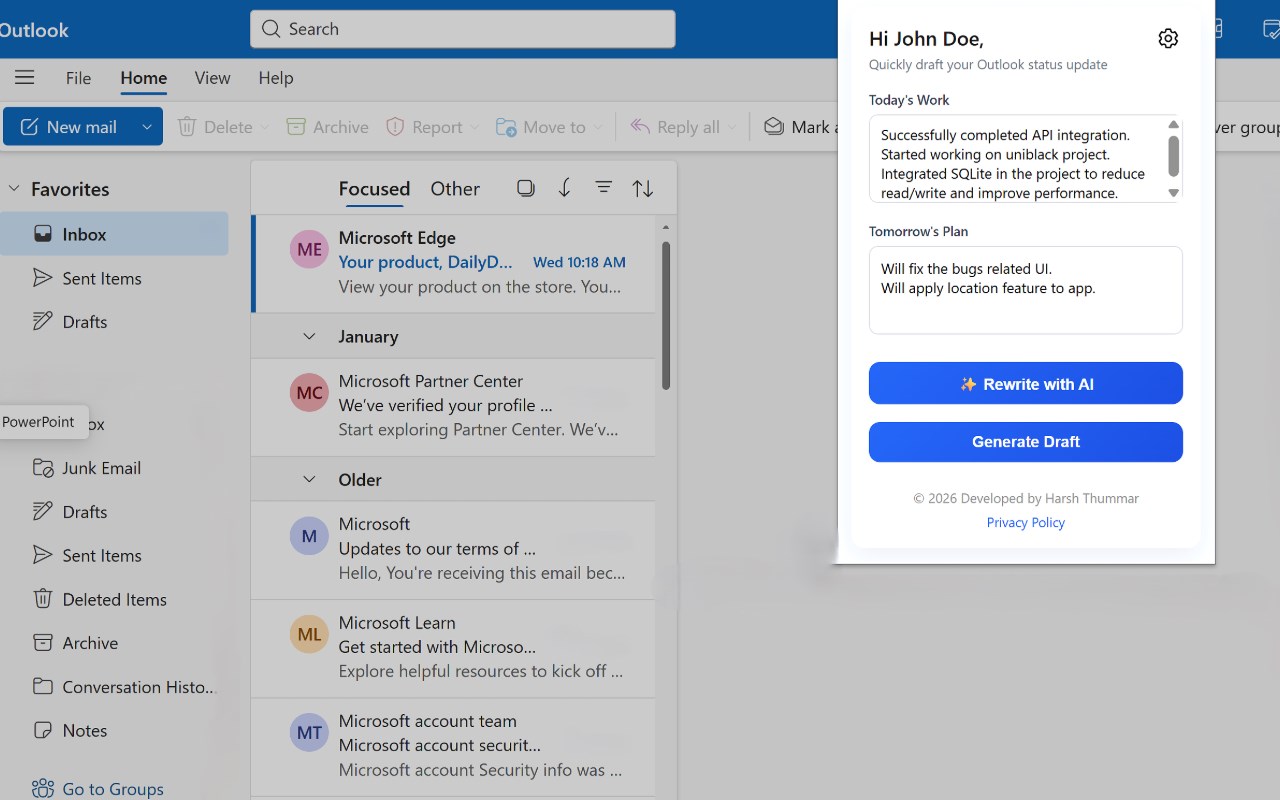This screenshot has width=1280, height=800.
Task: Open the File menu
Action: [78, 78]
